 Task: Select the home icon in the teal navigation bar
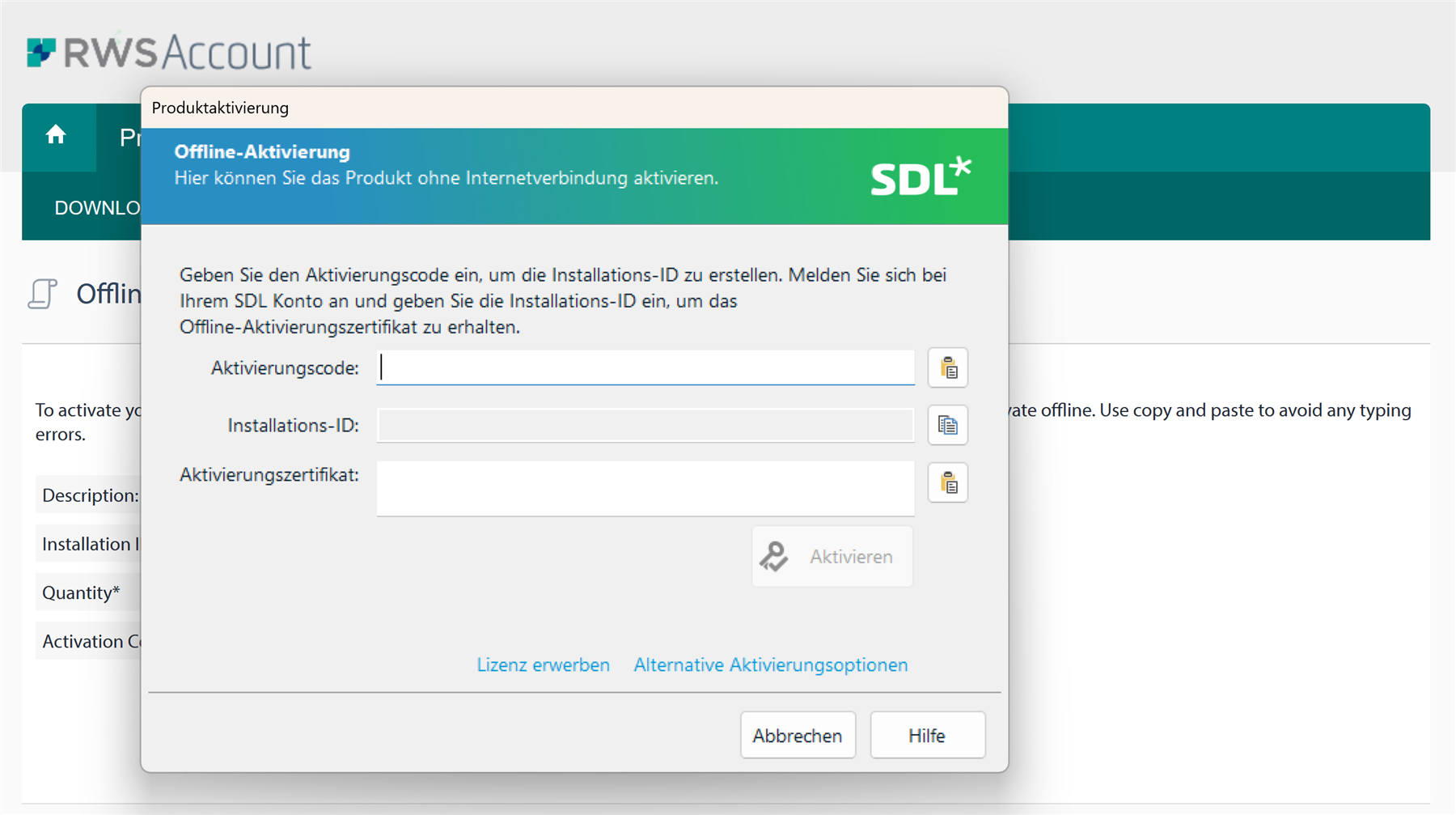[56, 136]
